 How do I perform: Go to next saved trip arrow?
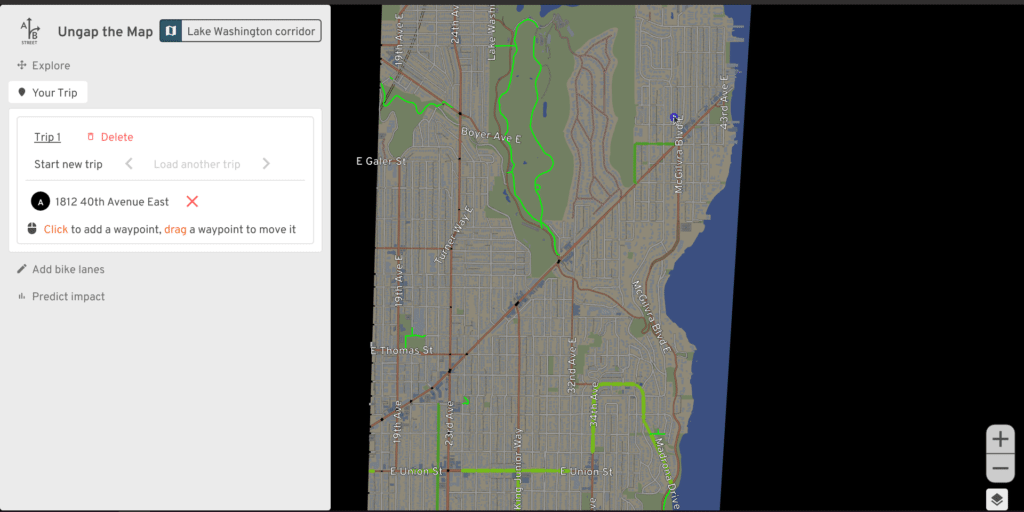point(266,164)
